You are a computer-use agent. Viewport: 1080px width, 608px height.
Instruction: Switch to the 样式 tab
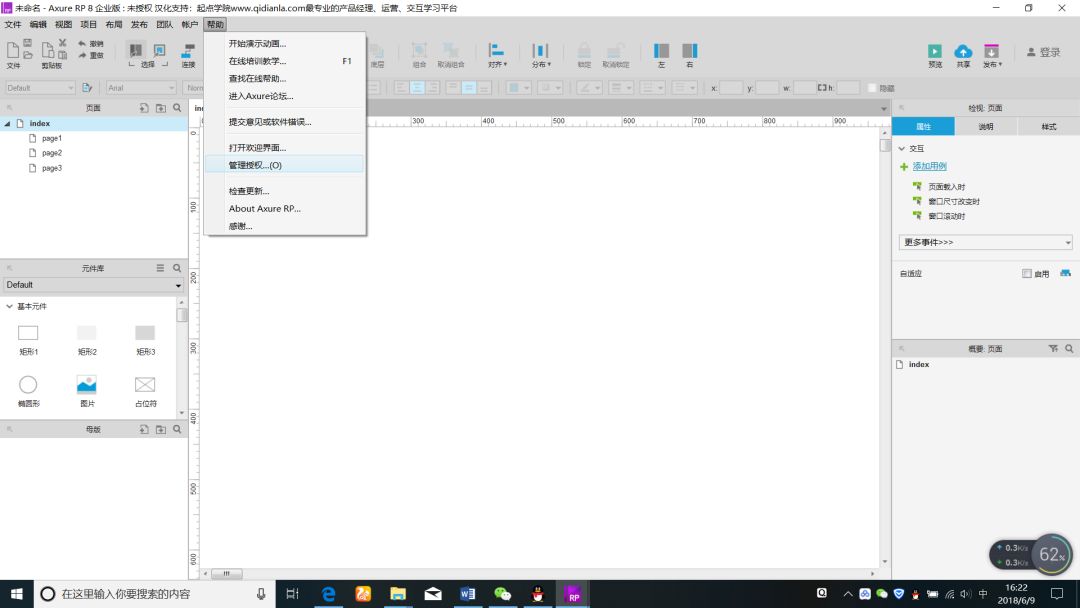tap(1048, 127)
